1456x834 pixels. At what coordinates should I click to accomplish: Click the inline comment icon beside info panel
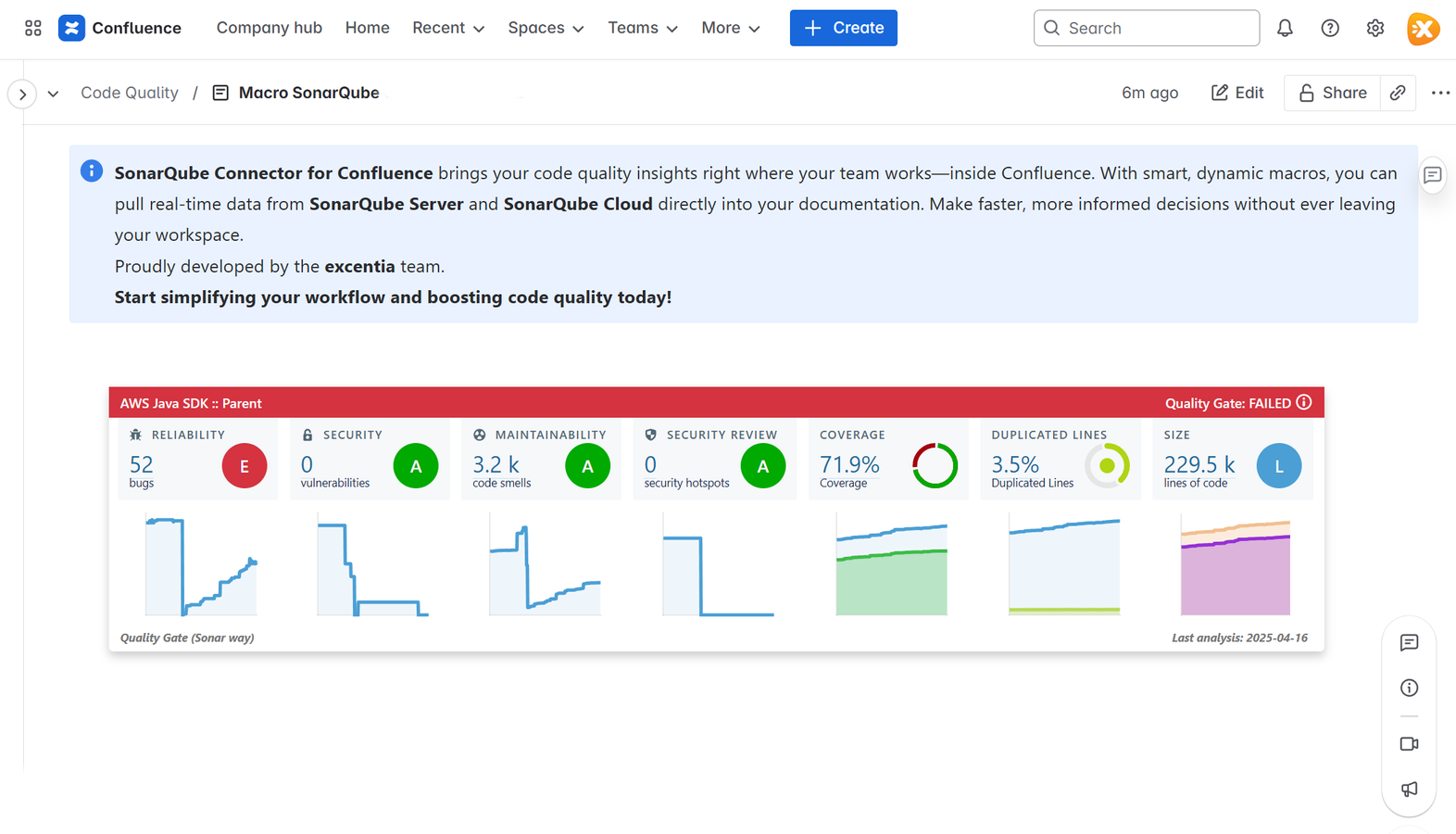(1433, 175)
